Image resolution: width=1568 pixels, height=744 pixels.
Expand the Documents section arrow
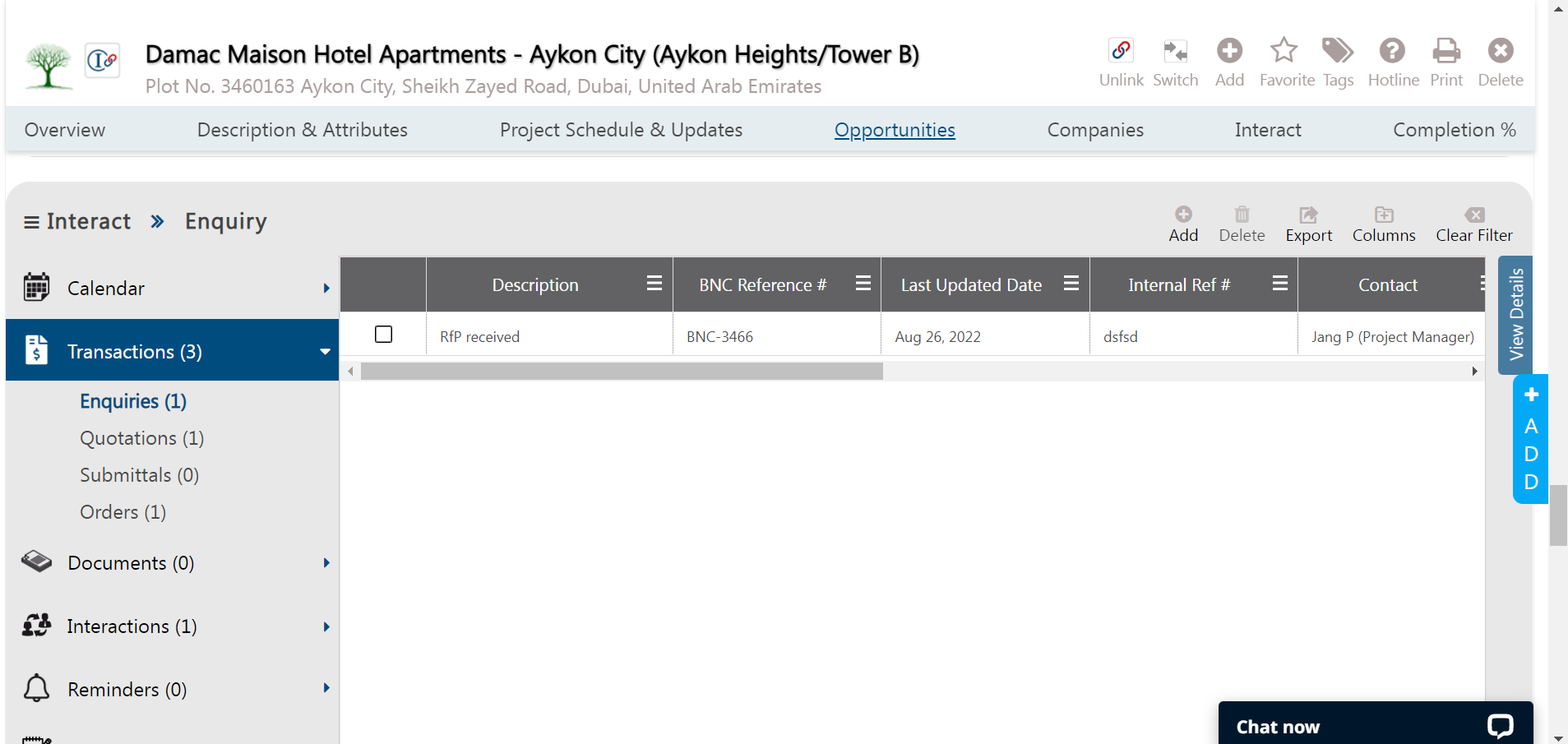(x=326, y=563)
